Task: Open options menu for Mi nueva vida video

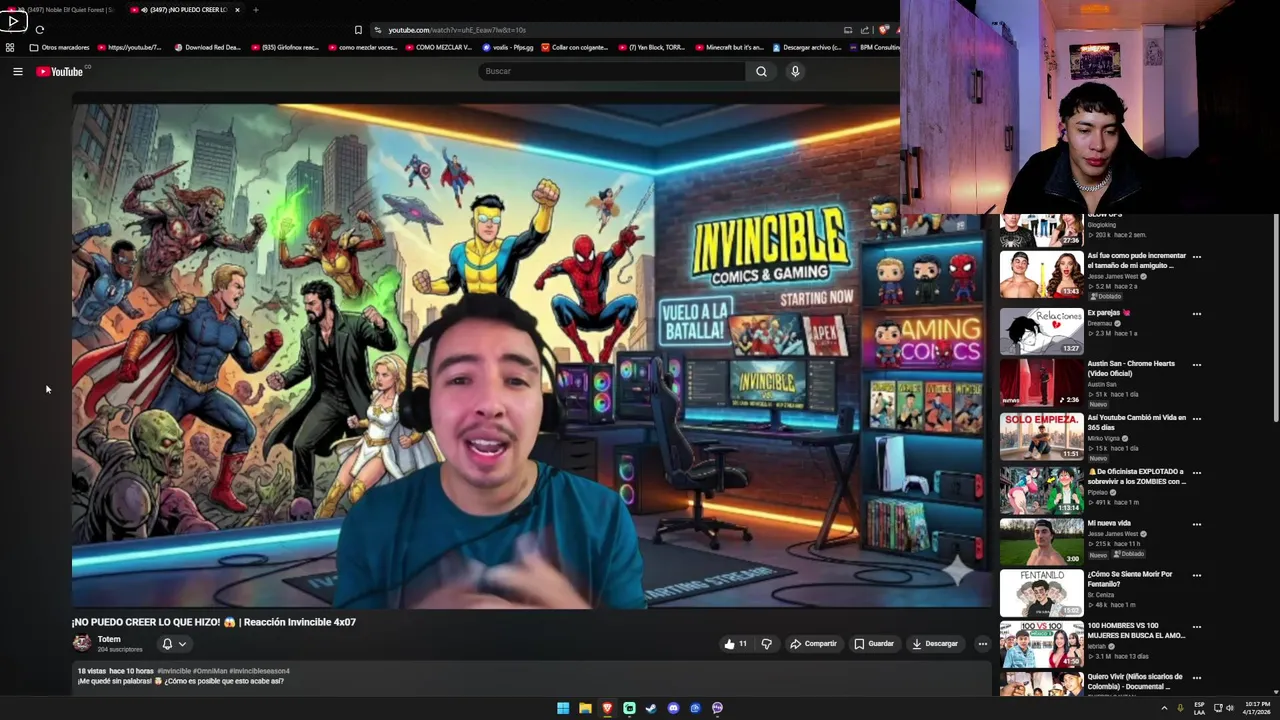Action: 1197,524
